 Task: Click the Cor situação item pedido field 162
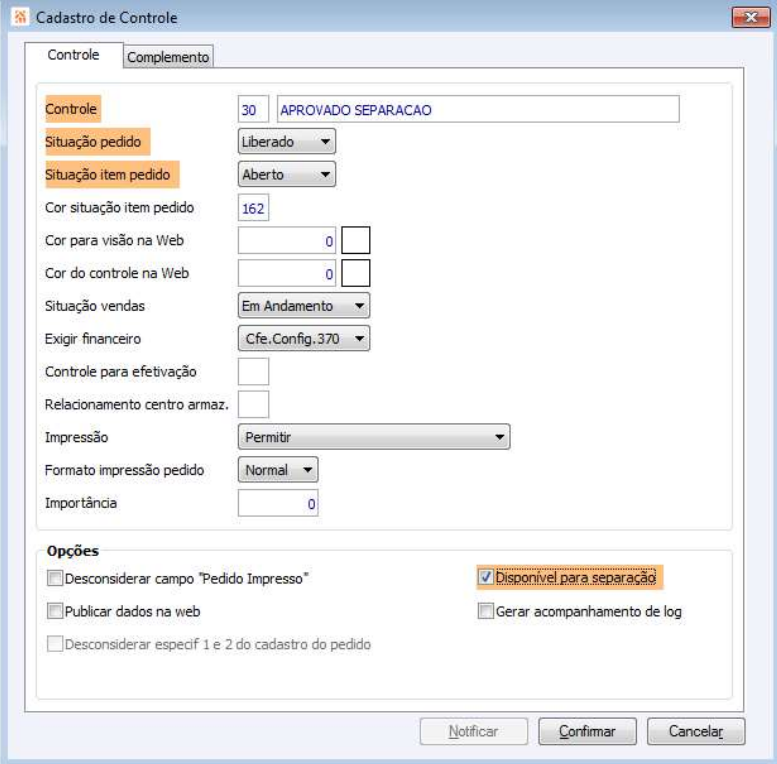click(253, 208)
